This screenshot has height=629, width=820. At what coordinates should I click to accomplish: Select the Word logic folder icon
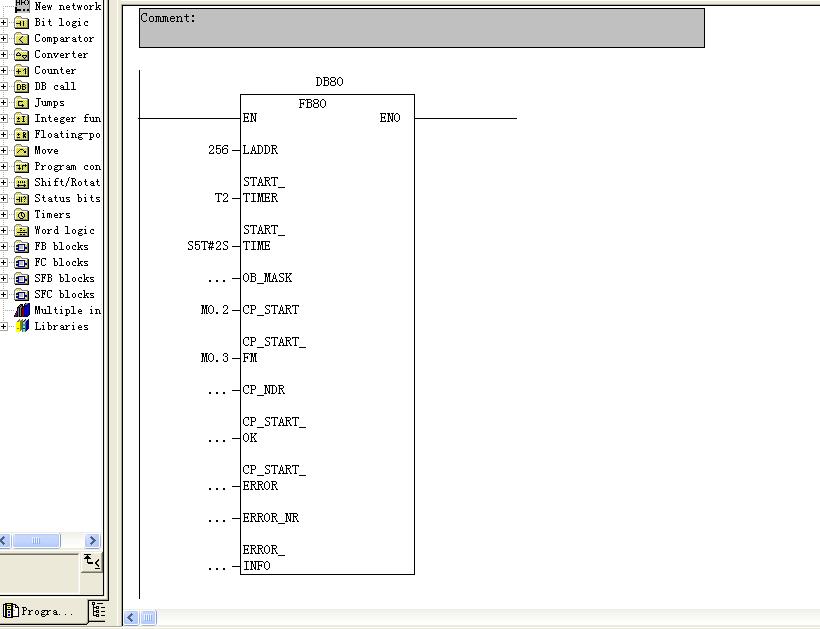coord(21,231)
